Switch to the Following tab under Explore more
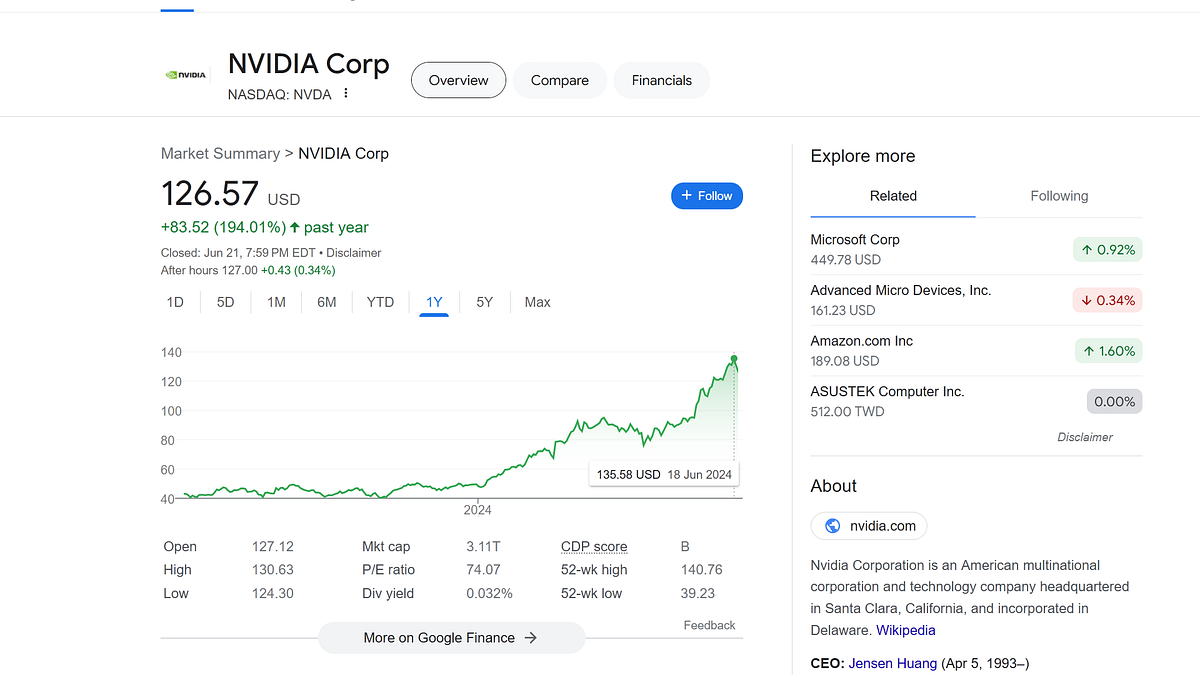Image resolution: width=1200 pixels, height=675 pixels. point(1059,196)
